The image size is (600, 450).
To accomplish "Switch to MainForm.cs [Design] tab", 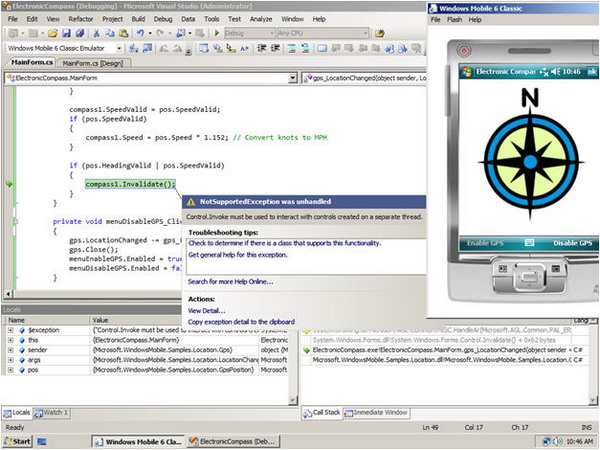I will [x=93, y=63].
